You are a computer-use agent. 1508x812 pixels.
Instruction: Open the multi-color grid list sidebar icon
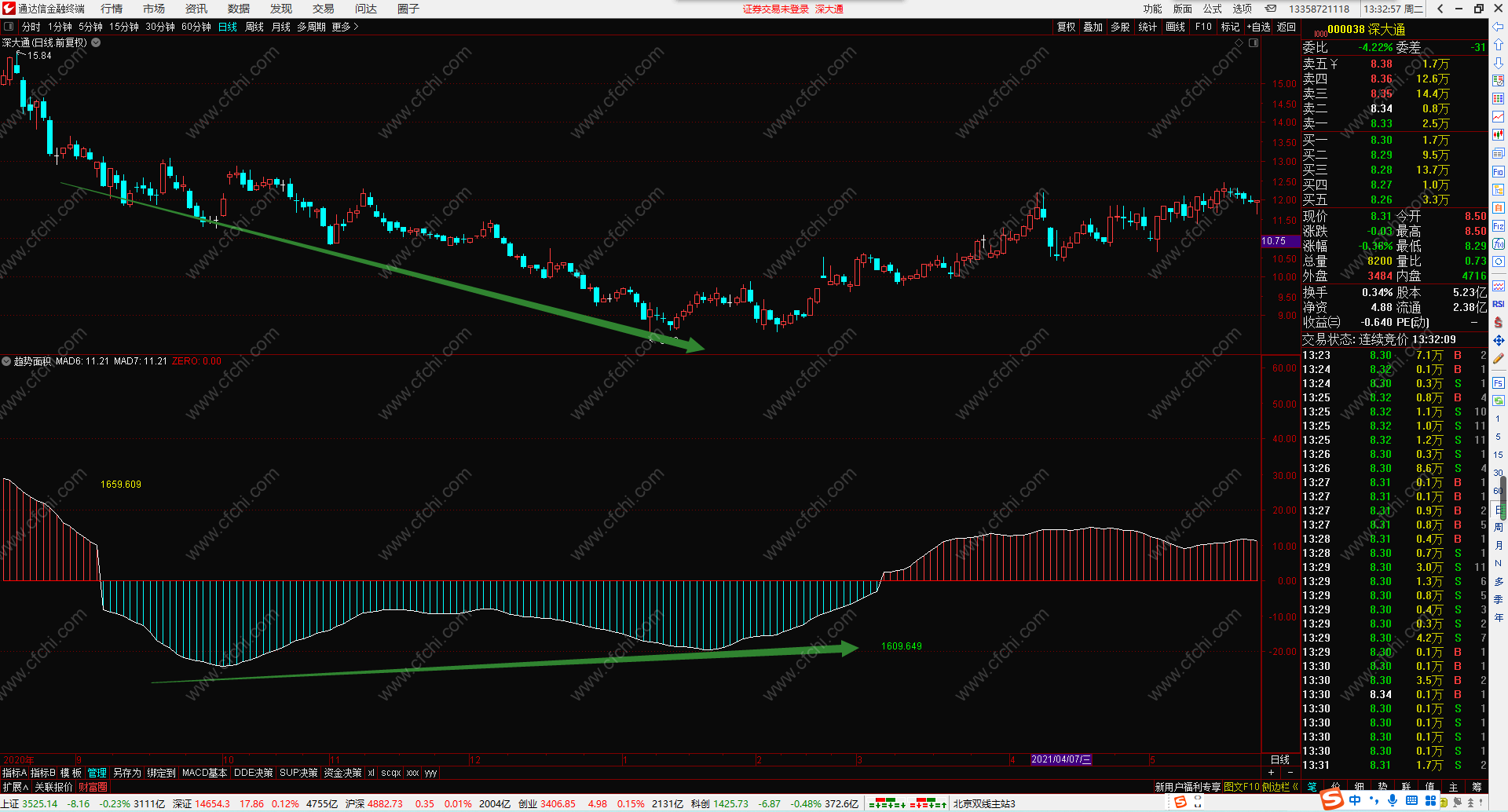[1498, 99]
